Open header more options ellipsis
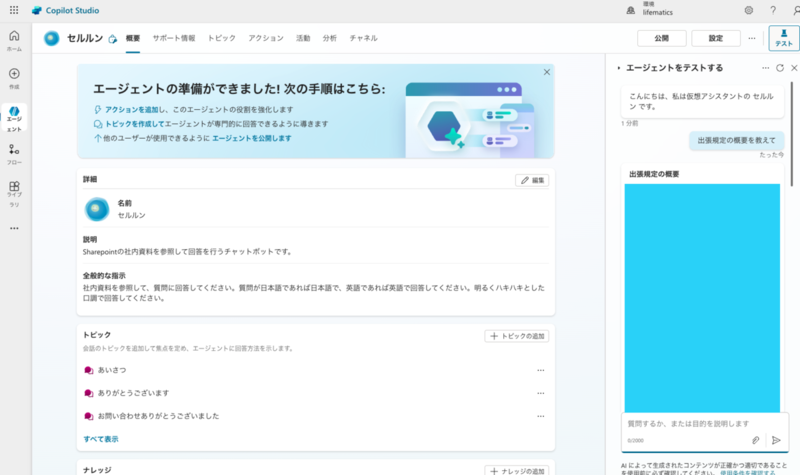 [752, 38]
